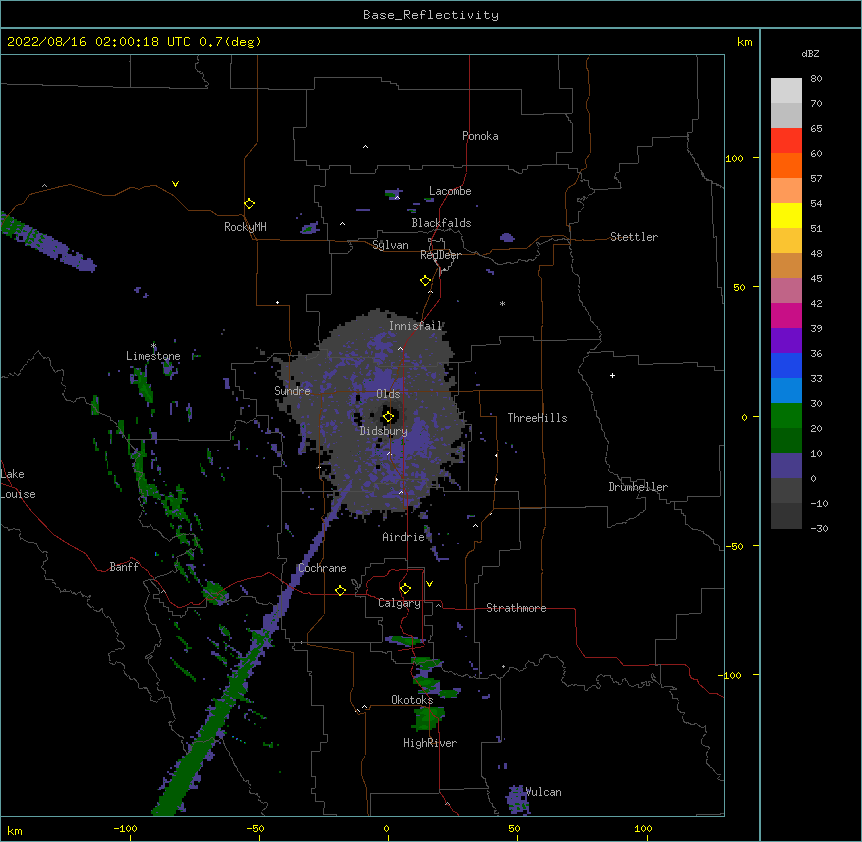Image resolution: width=862 pixels, height=842 pixels.
Task: Click the yellow diamond marker below Cochrane
Action: 340,590
